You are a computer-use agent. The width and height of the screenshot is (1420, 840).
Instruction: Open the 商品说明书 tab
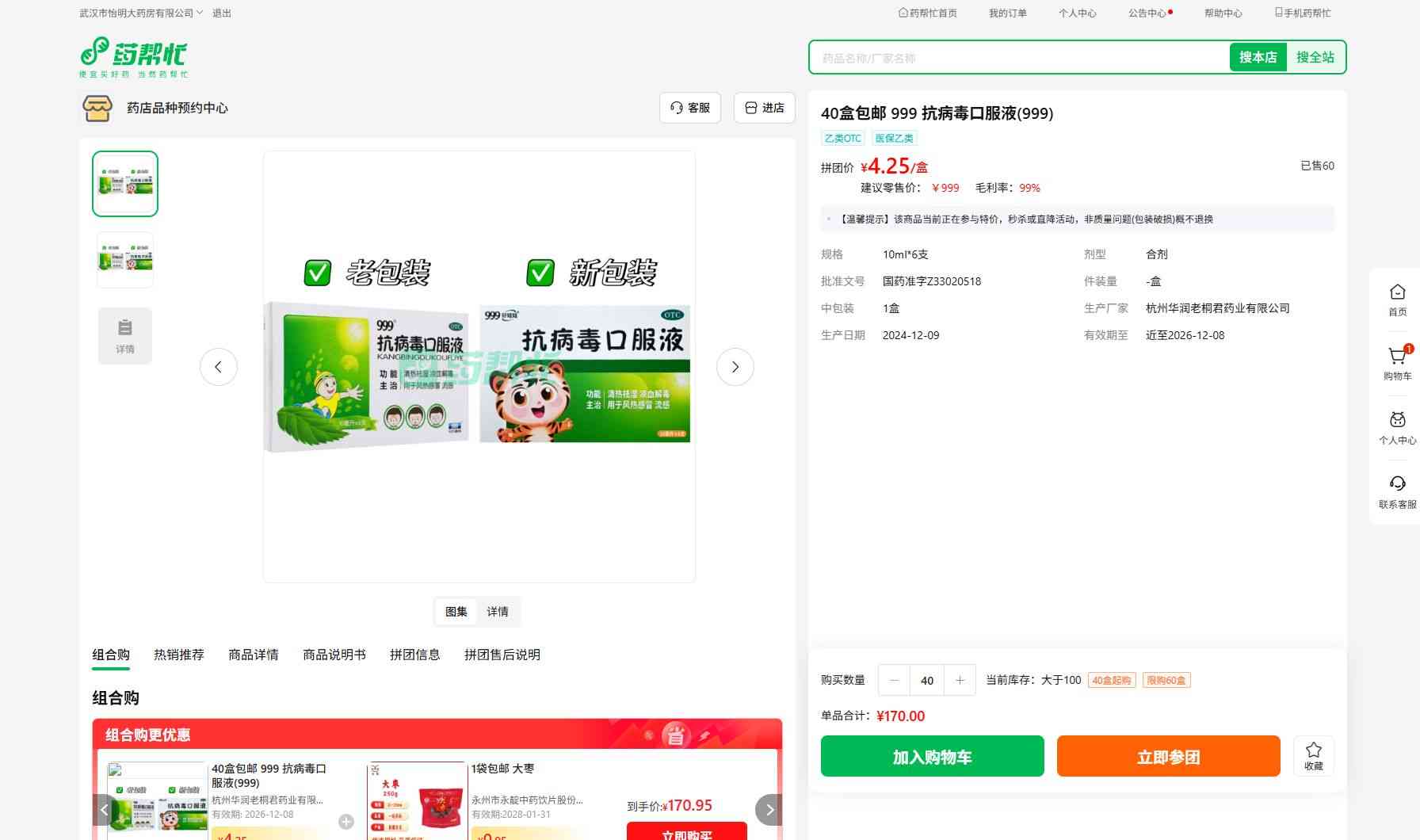(334, 655)
